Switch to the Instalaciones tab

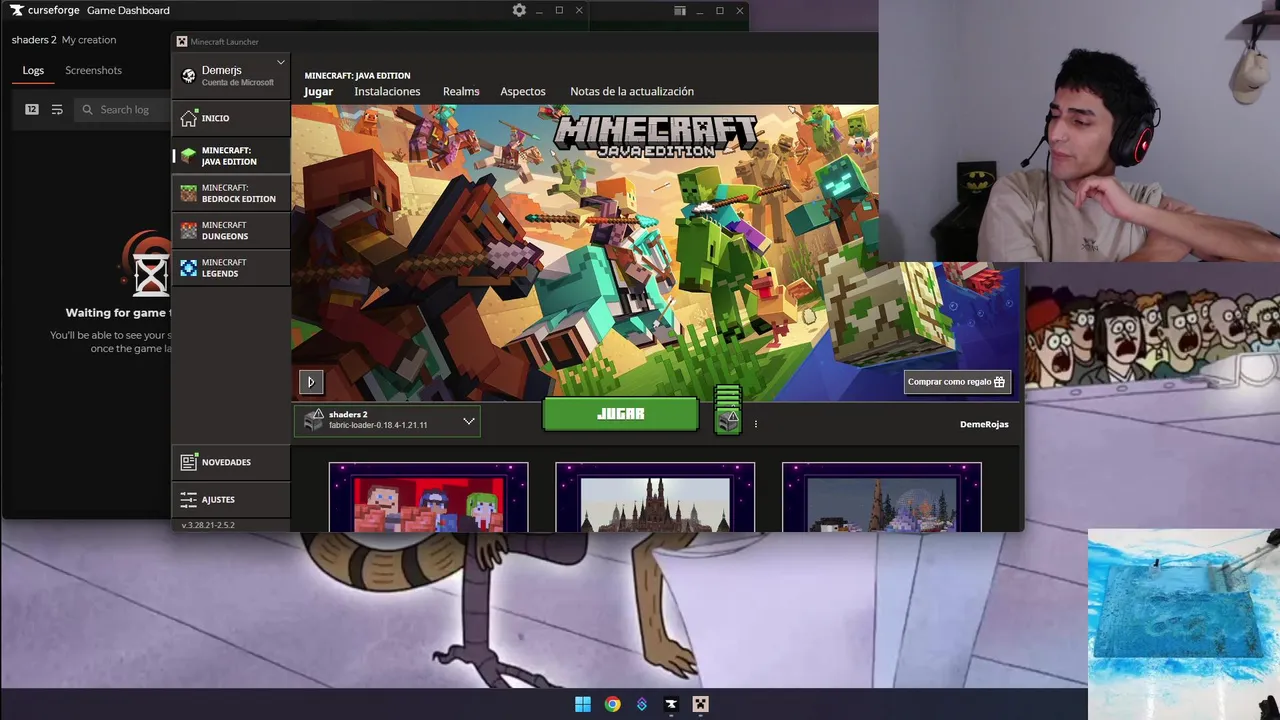(387, 92)
